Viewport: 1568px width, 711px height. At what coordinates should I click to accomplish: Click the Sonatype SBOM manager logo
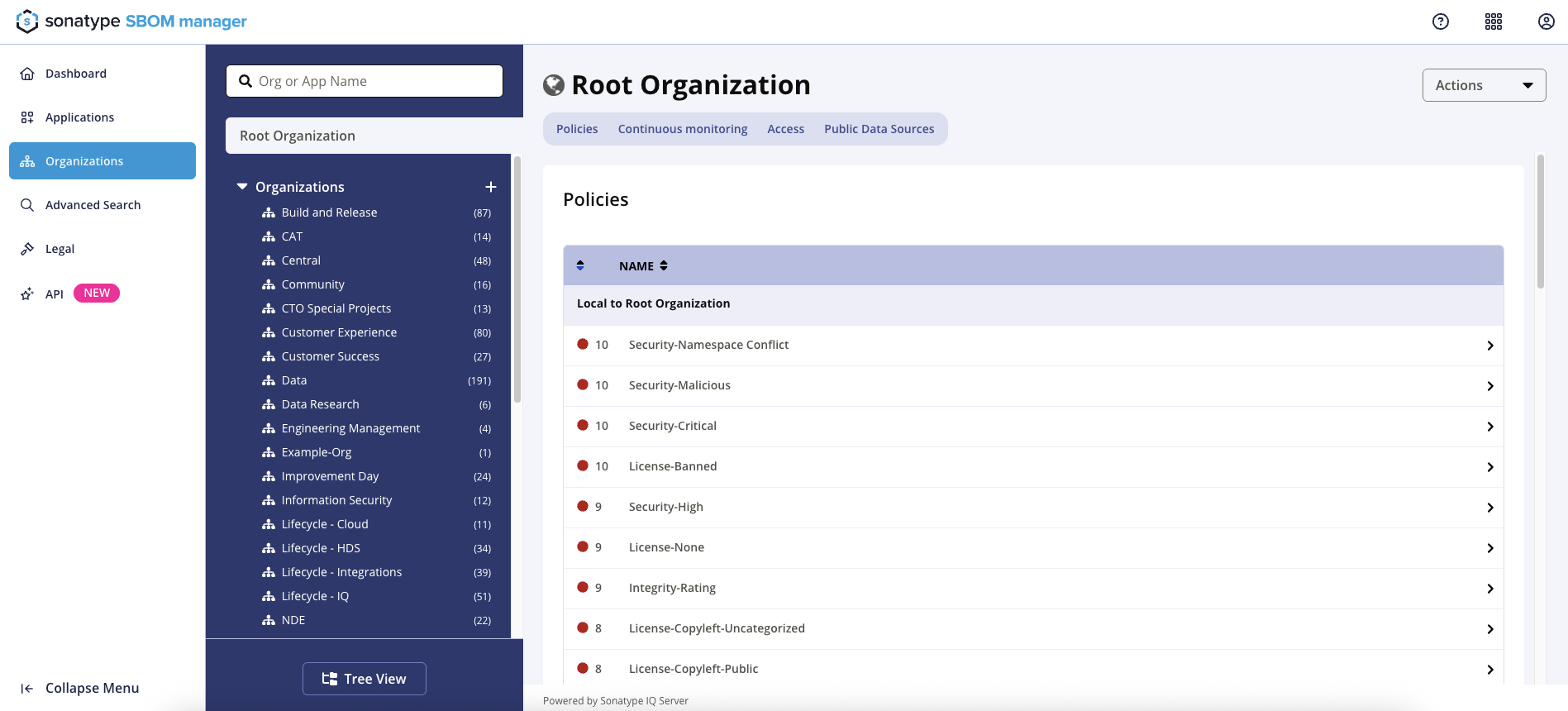pyautogui.click(x=131, y=21)
